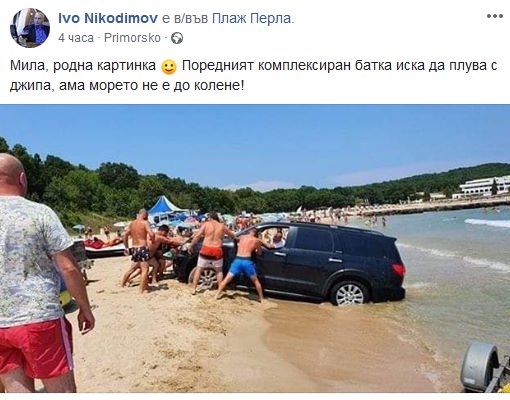Click the man in orange-red shorts pushing SUV
This screenshot has height=400, width=510.
coord(211,253)
